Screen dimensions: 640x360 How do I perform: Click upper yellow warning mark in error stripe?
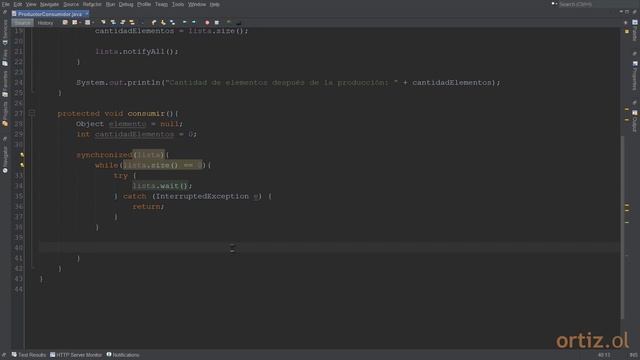point(627,109)
